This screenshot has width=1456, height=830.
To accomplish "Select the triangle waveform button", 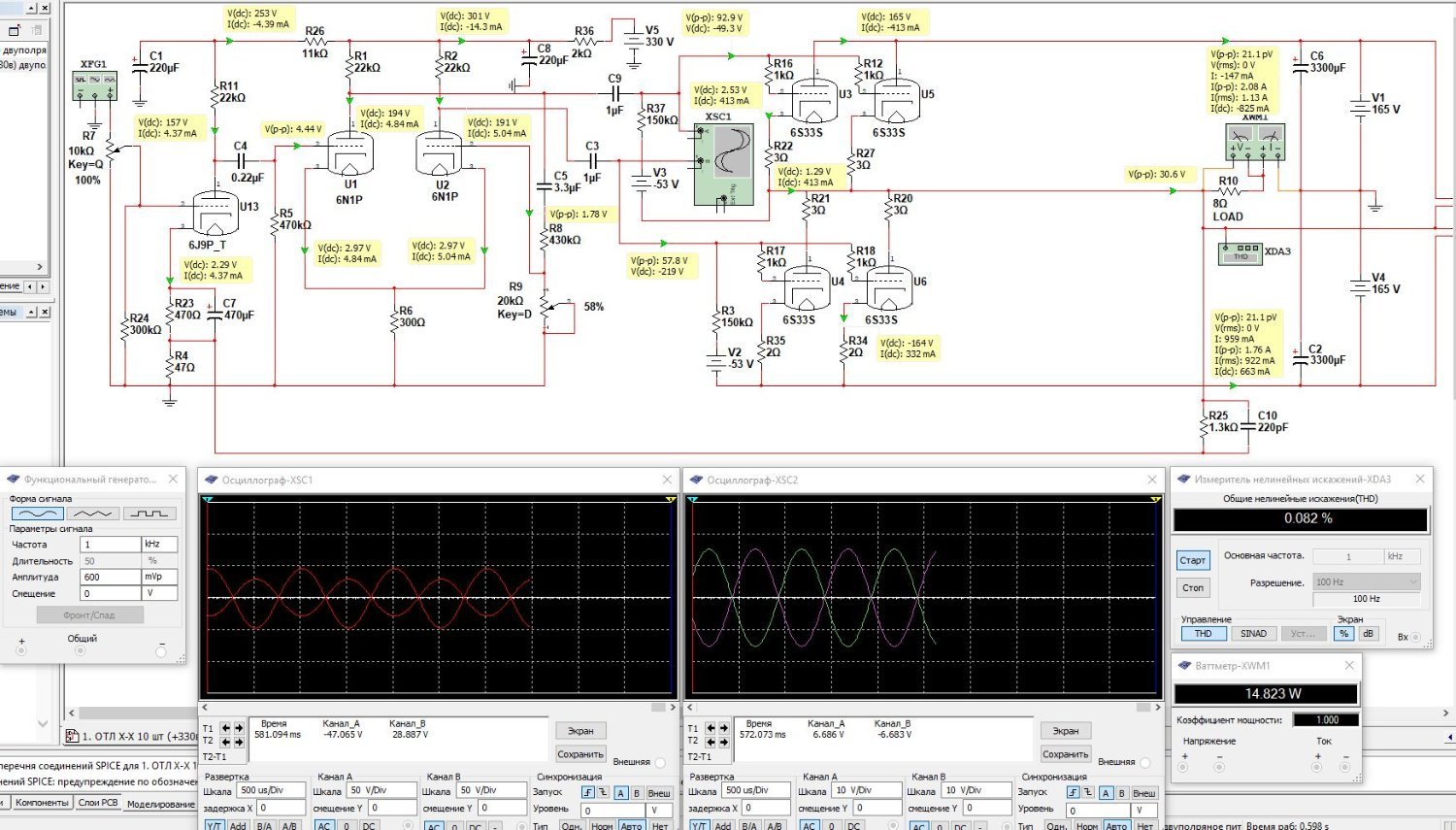I will point(93,513).
